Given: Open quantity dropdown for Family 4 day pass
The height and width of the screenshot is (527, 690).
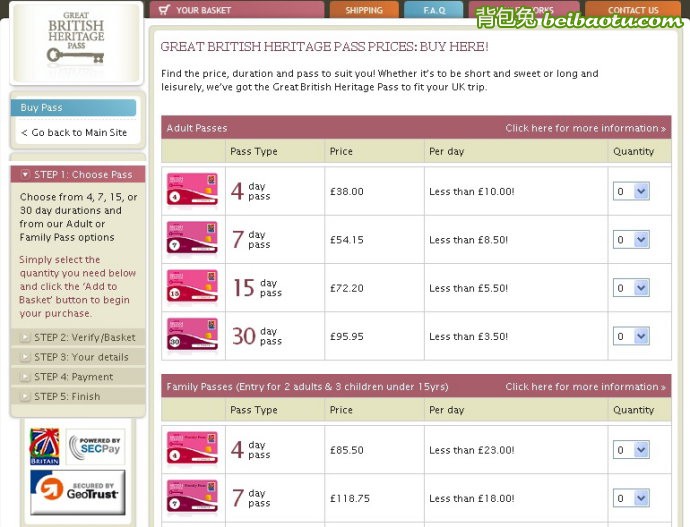Looking at the screenshot, I should pyautogui.click(x=631, y=450).
